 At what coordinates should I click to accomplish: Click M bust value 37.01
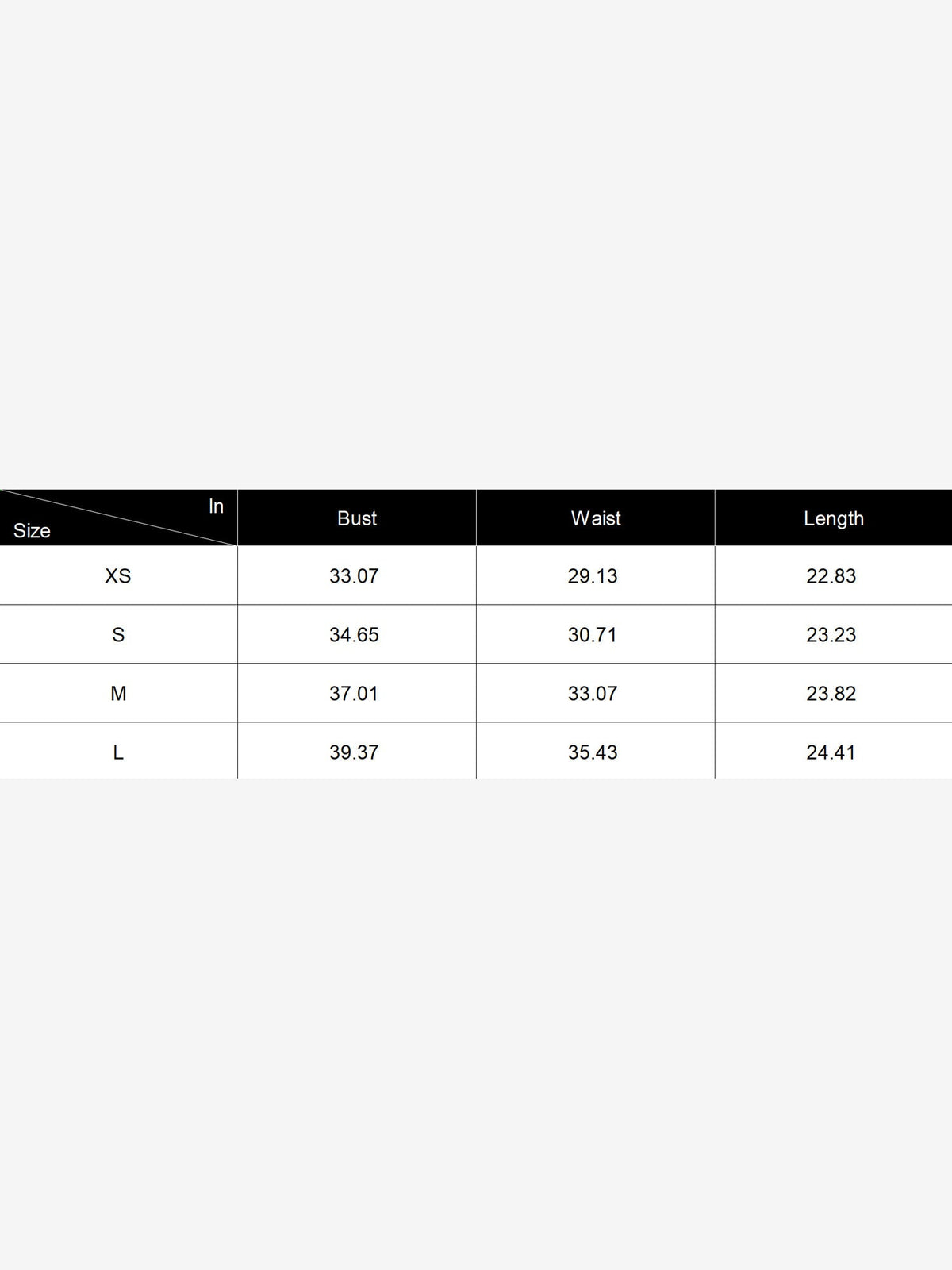click(354, 694)
